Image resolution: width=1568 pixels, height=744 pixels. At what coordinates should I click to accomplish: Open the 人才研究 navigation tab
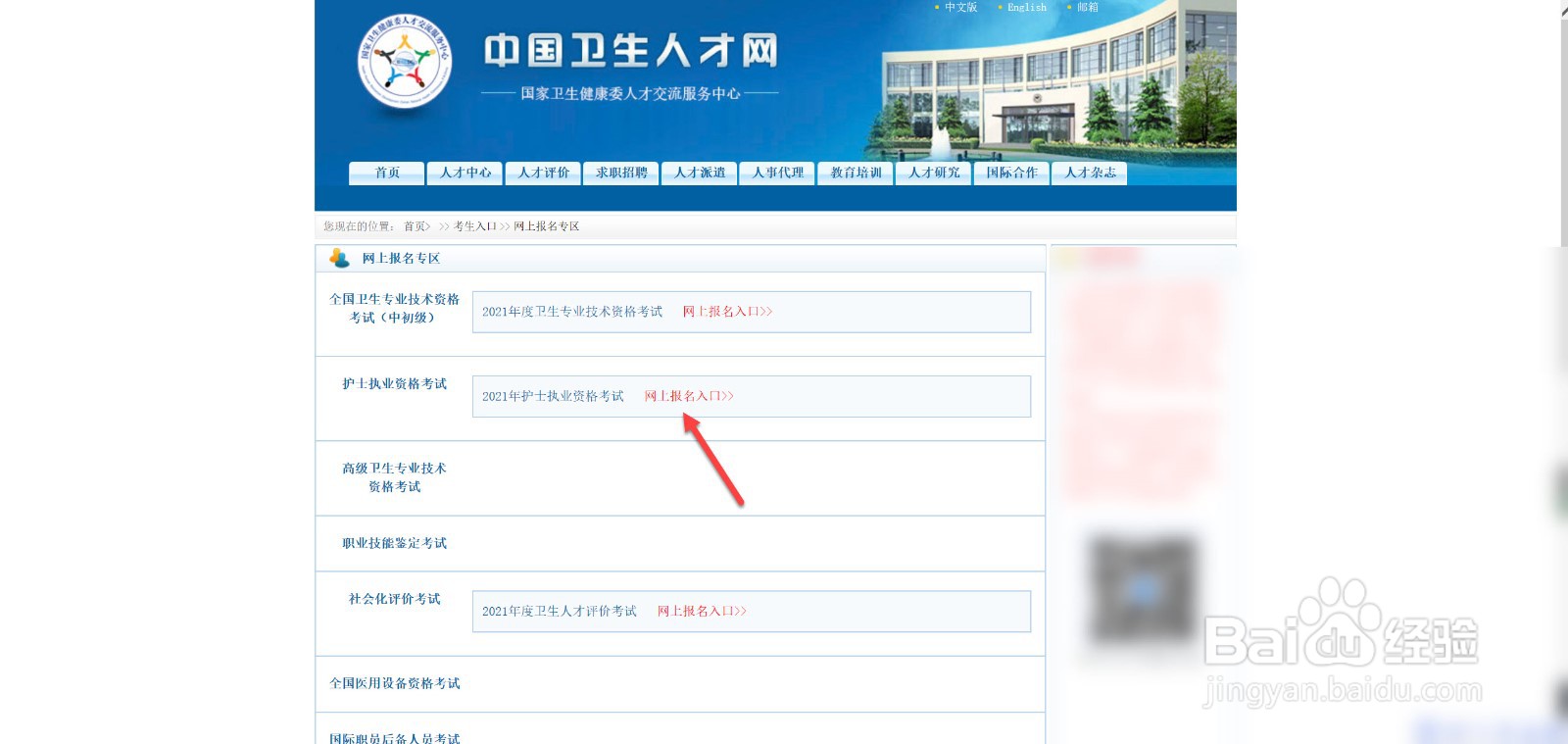click(934, 173)
